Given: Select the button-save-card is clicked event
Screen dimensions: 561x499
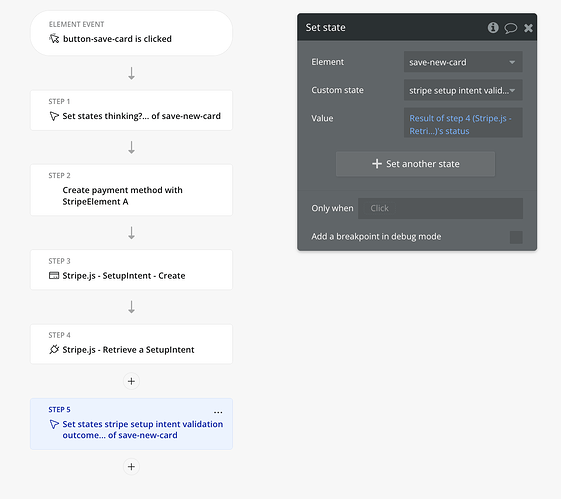Looking at the screenshot, I should point(131,33).
